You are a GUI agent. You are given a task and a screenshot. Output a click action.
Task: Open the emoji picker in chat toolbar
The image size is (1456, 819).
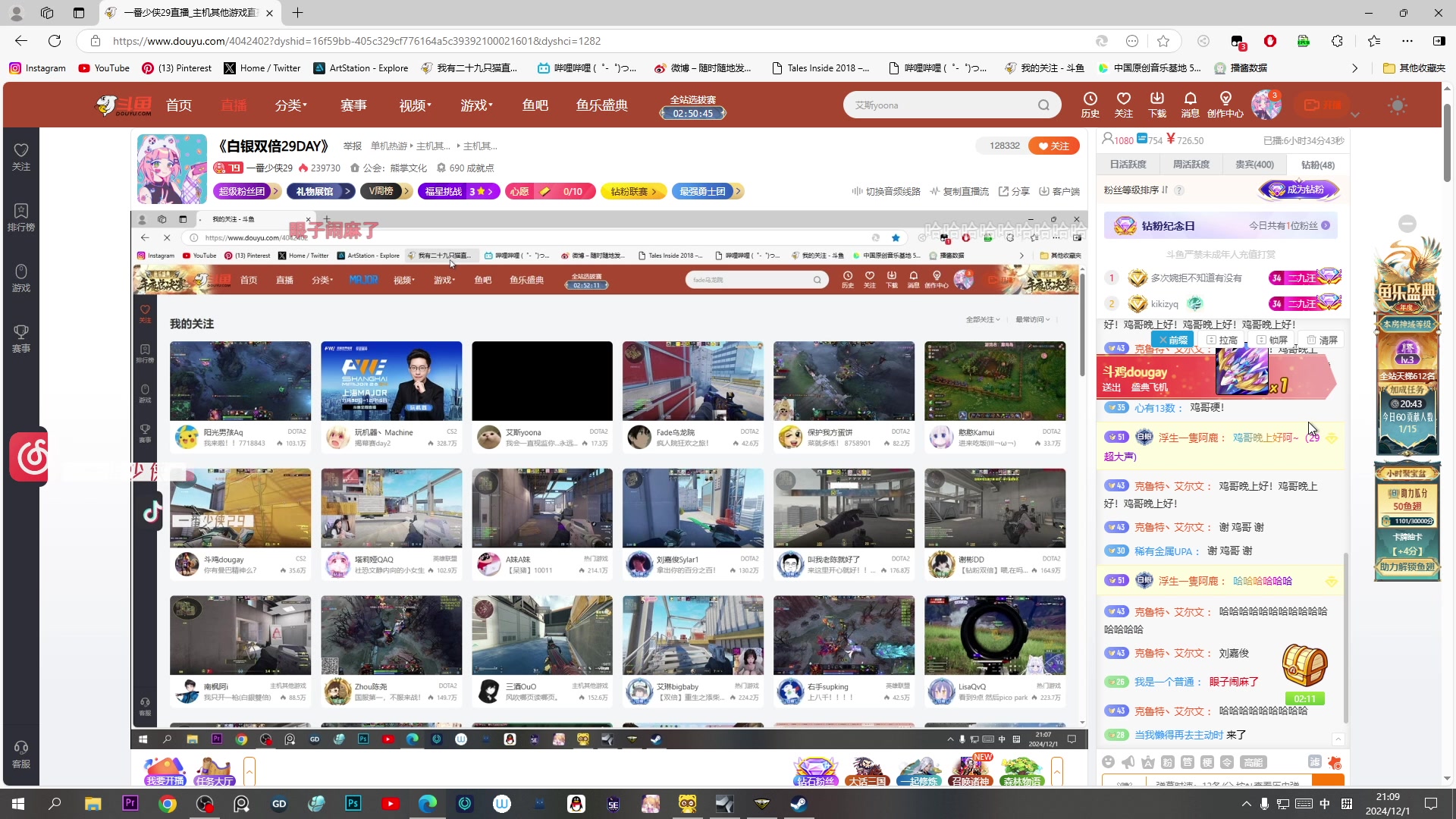pos(1109,762)
